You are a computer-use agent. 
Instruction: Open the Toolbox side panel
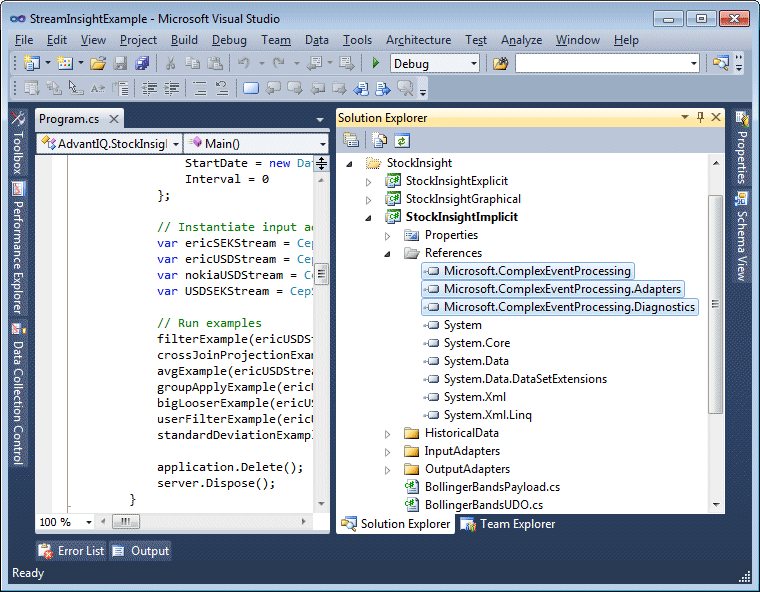point(17,145)
